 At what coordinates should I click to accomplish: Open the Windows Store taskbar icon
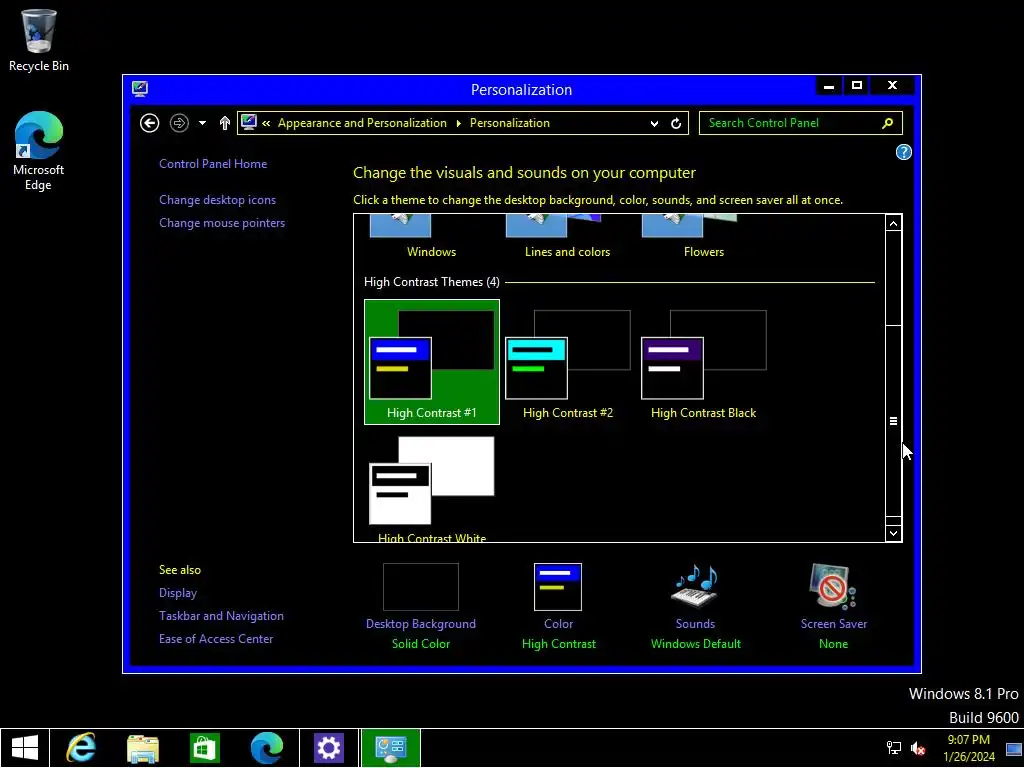point(204,748)
